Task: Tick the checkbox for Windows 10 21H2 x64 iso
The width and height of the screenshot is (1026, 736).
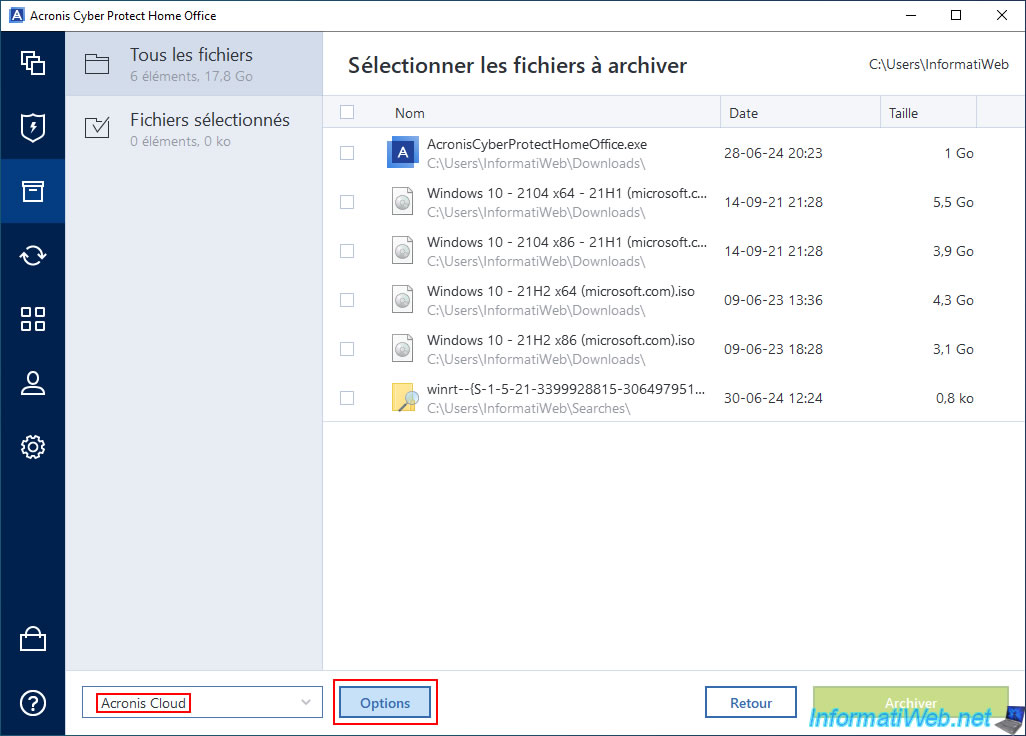Action: click(347, 300)
